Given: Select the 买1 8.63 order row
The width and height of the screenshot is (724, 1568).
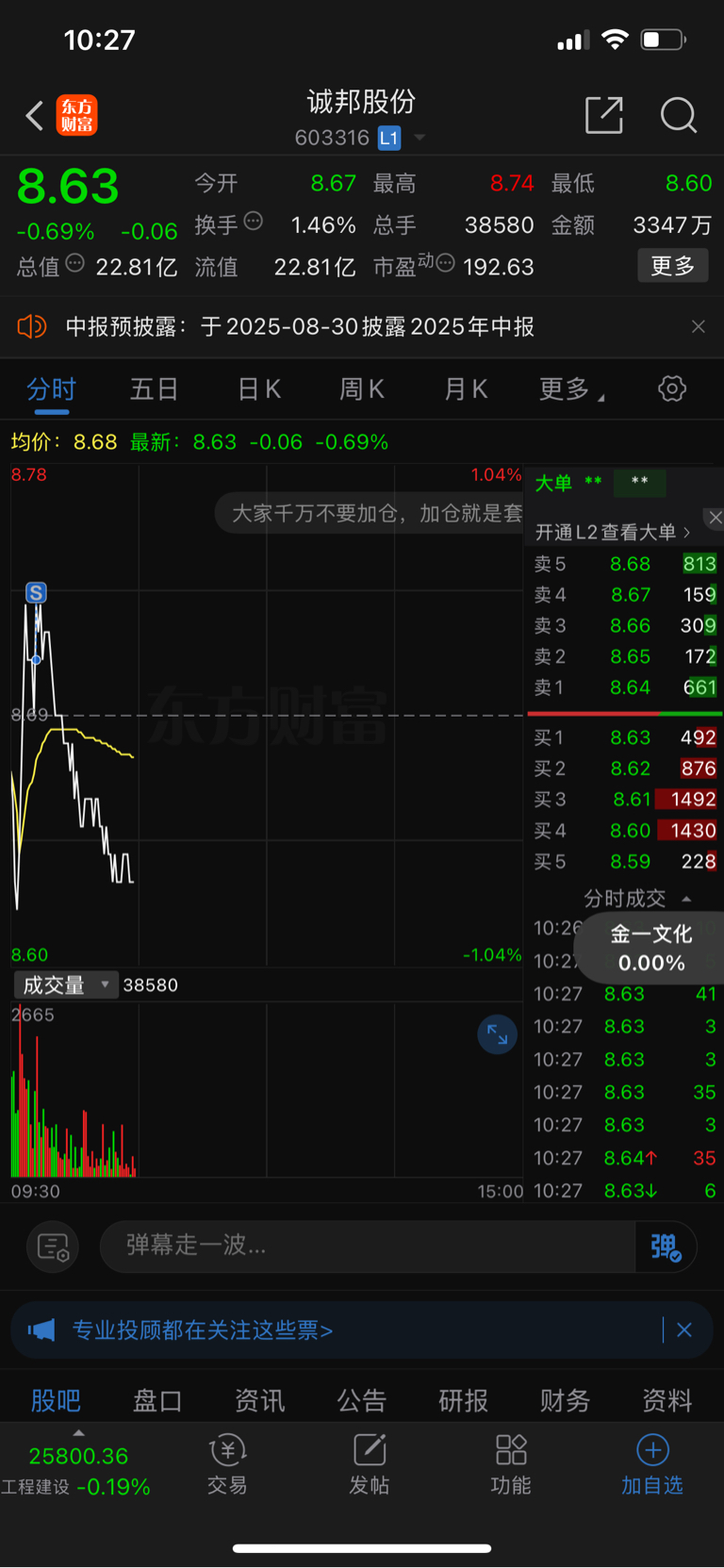Looking at the screenshot, I should point(624,737).
